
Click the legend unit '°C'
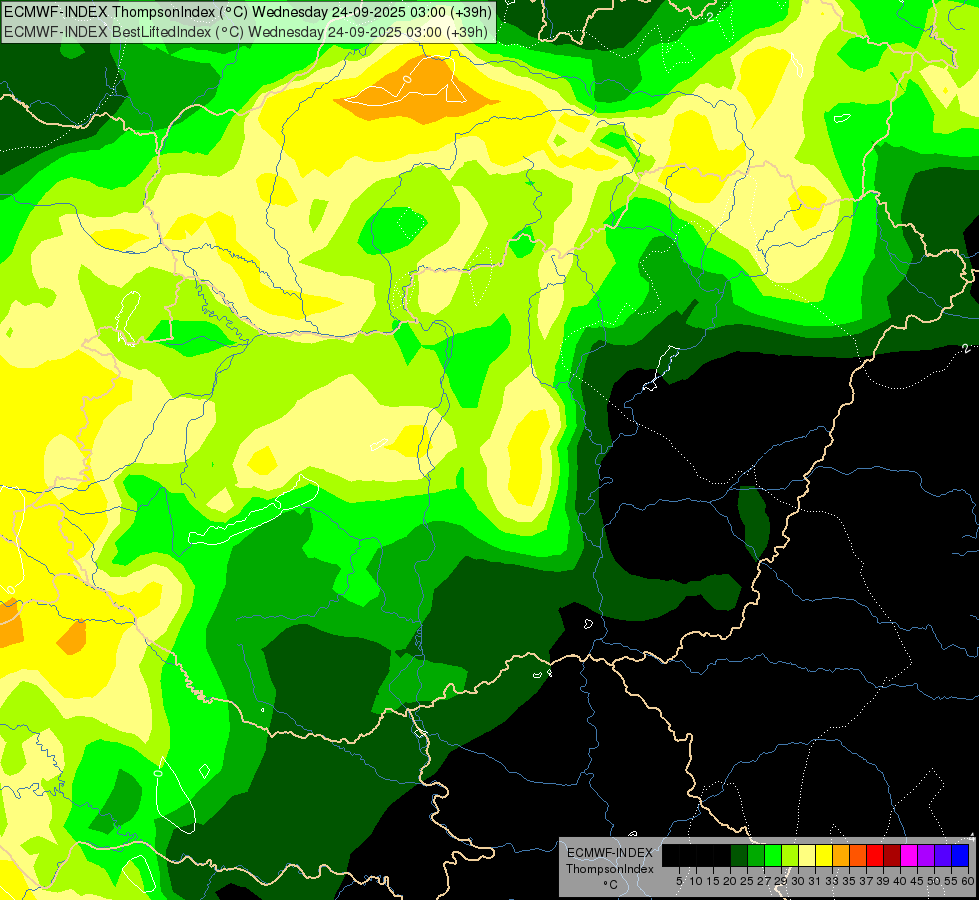610,885
